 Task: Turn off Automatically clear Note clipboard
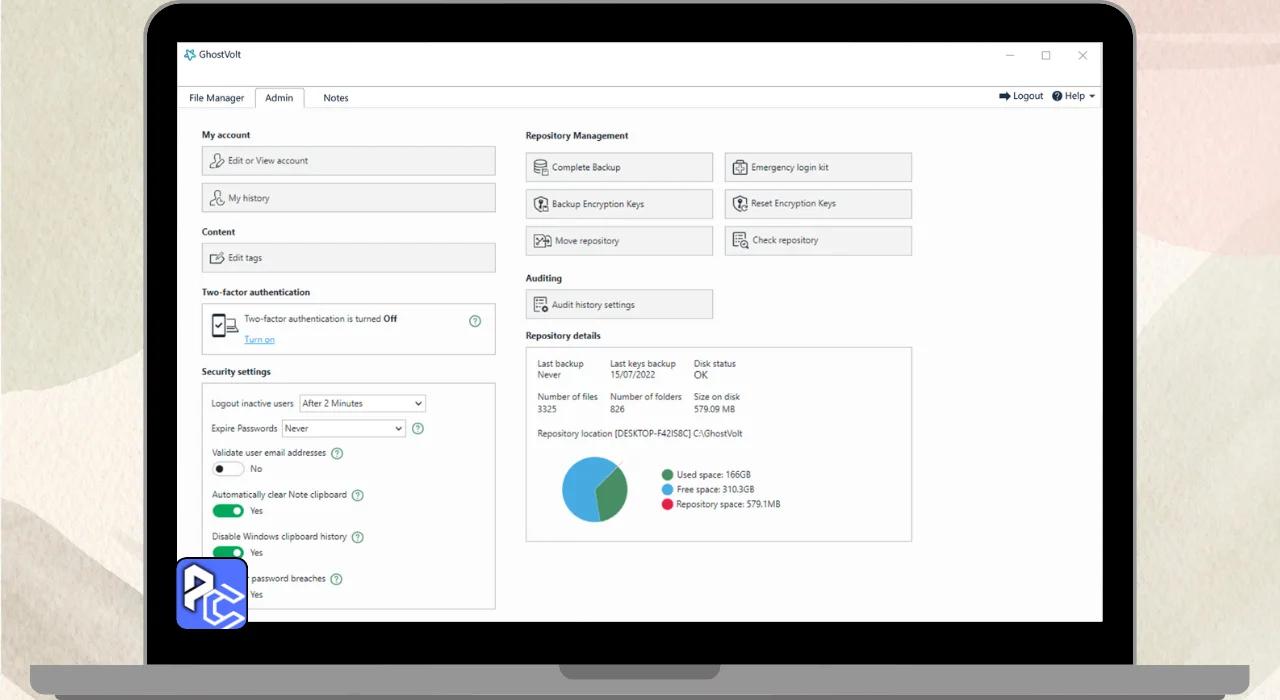[x=228, y=511]
